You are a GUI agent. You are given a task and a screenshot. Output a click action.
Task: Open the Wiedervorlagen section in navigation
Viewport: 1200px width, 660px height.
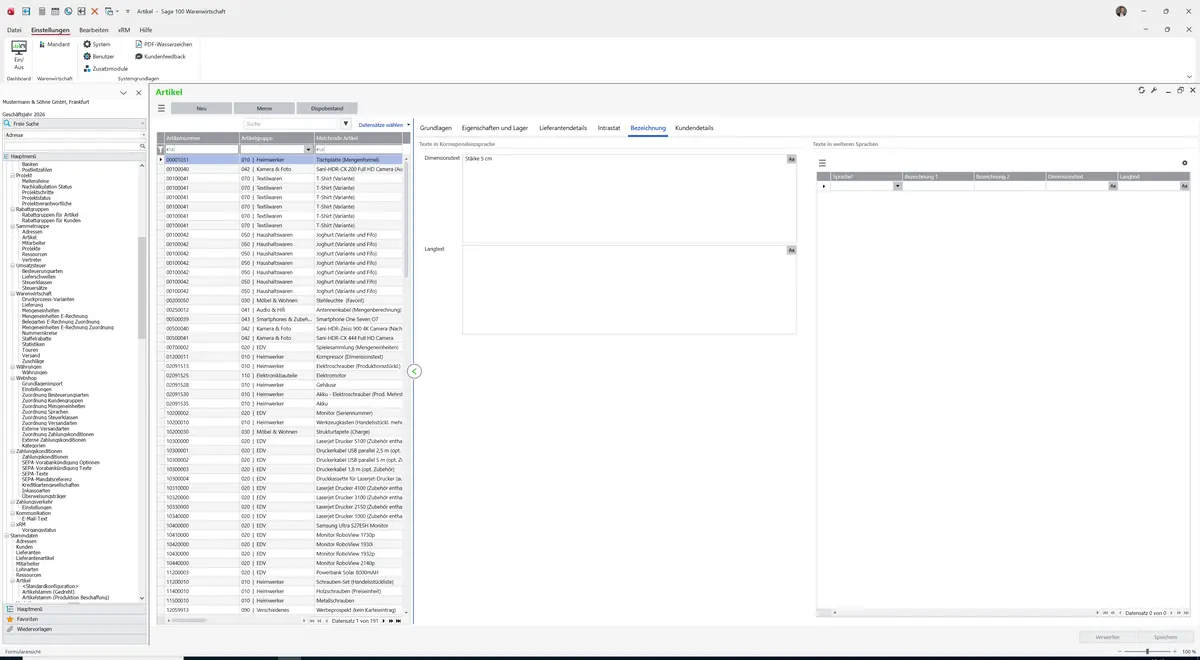point(72,629)
